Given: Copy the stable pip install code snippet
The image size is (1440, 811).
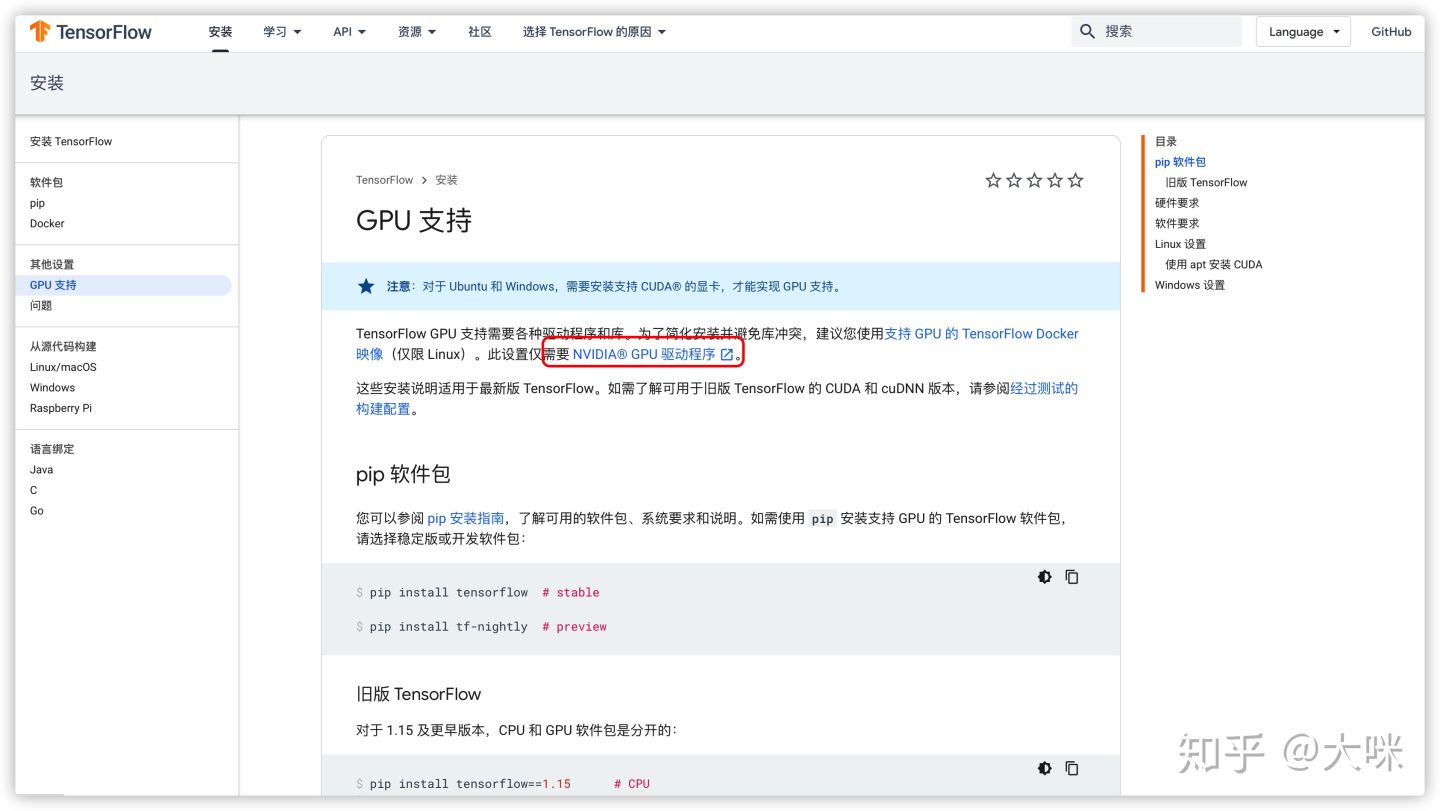Looking at the screenshot, I should (1072, 577).
